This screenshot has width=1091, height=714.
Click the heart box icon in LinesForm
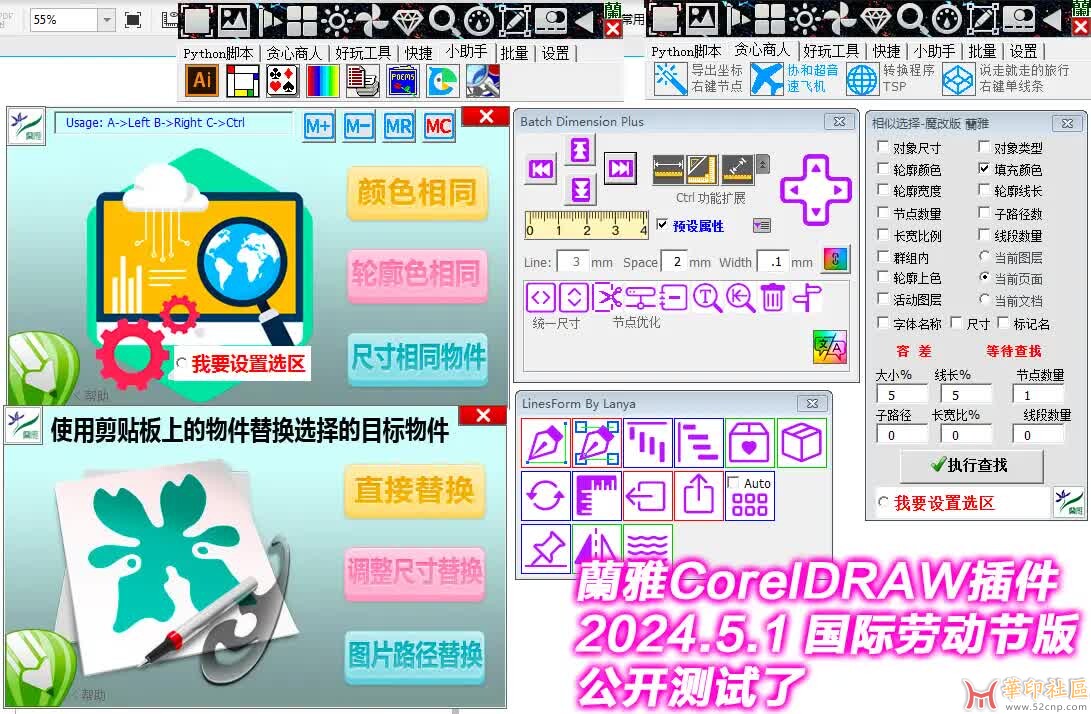[x=749, y=443]
